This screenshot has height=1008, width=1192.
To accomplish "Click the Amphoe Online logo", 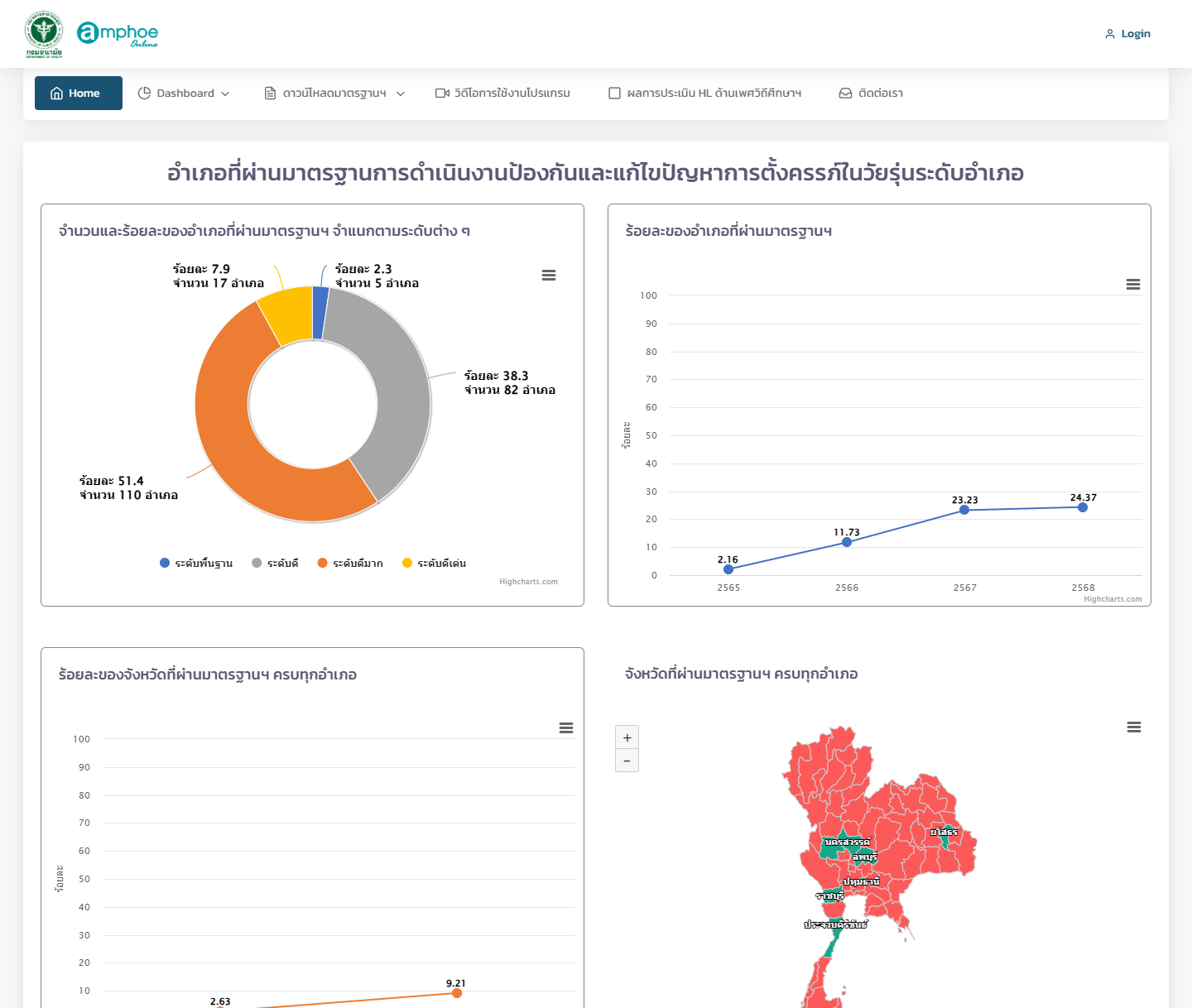I will click(x=118, y=35).
